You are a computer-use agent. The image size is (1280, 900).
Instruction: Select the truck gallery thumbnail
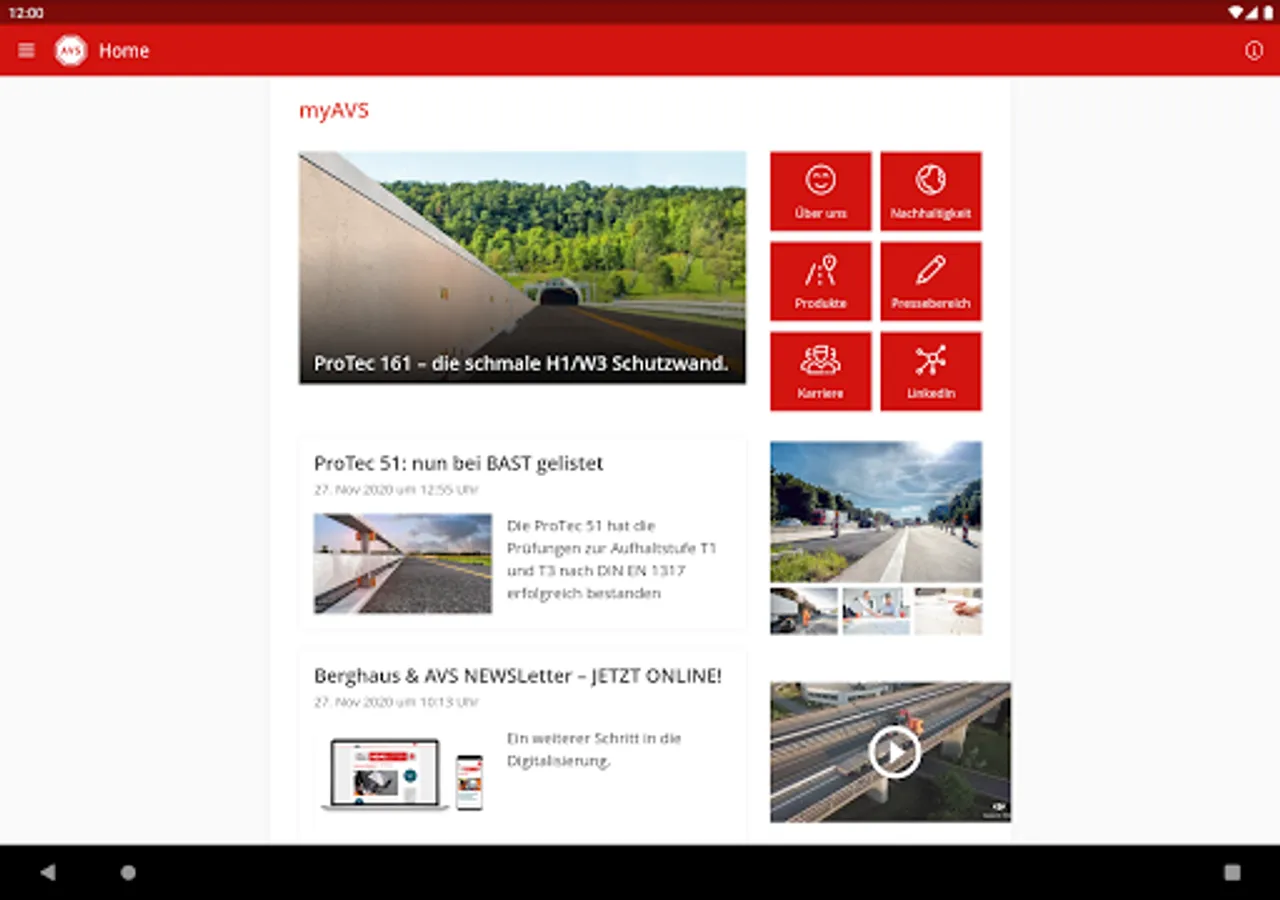(804, 610)
